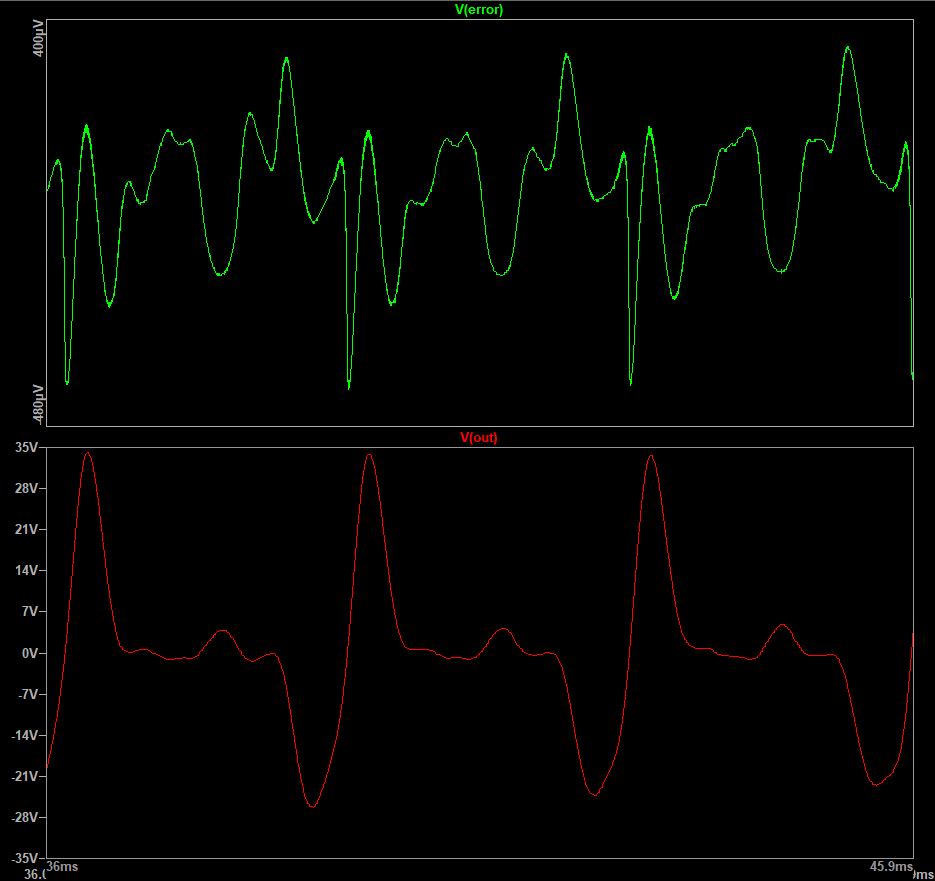Click the -35V tick label on the vertical axis
Screen dimensions: 935x881
pyautogui.click(x=24, y=859)
